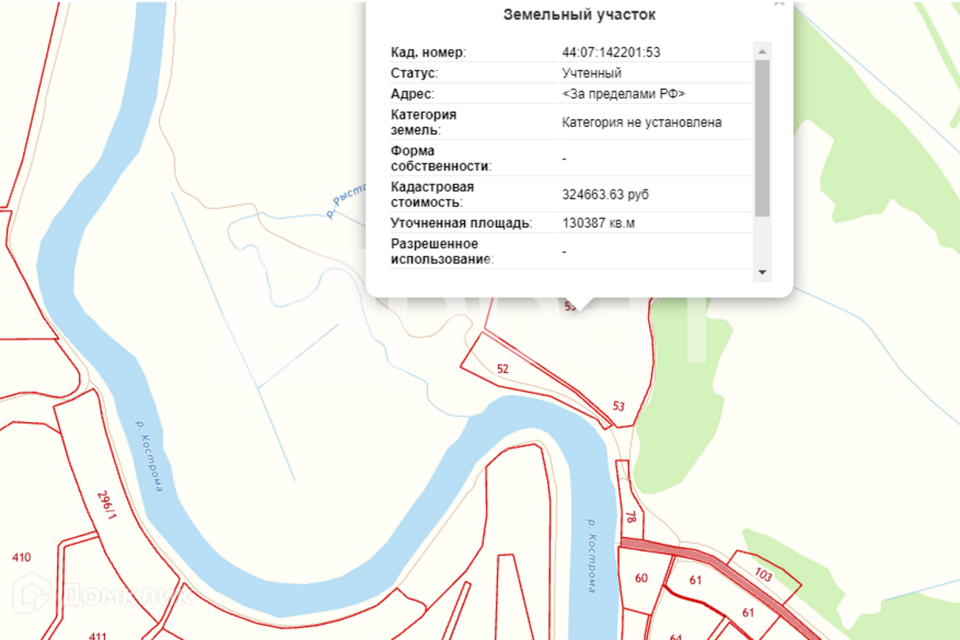
Task: Select land parcel 296/1 on the map
Action: [107, 505]
